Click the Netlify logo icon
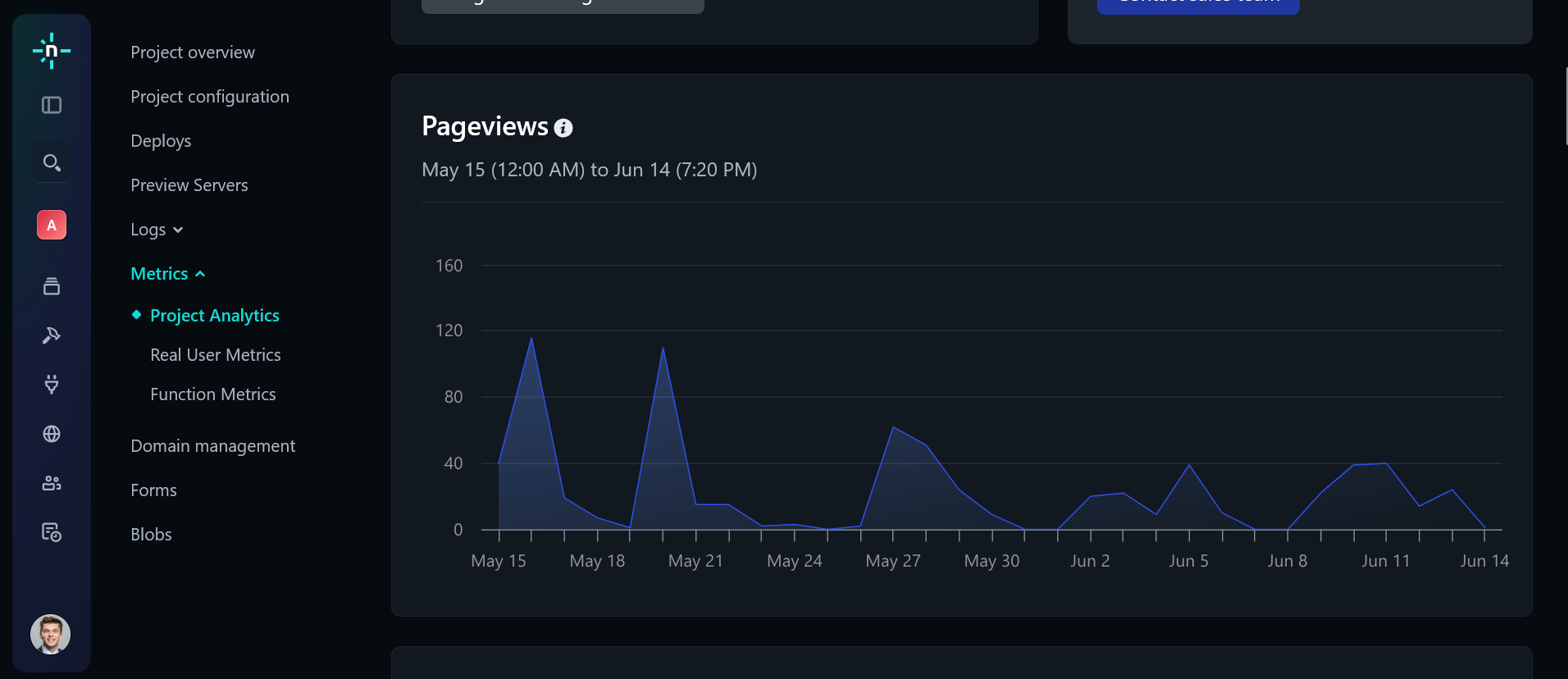 pyautogui.click(x=51, y=51)
